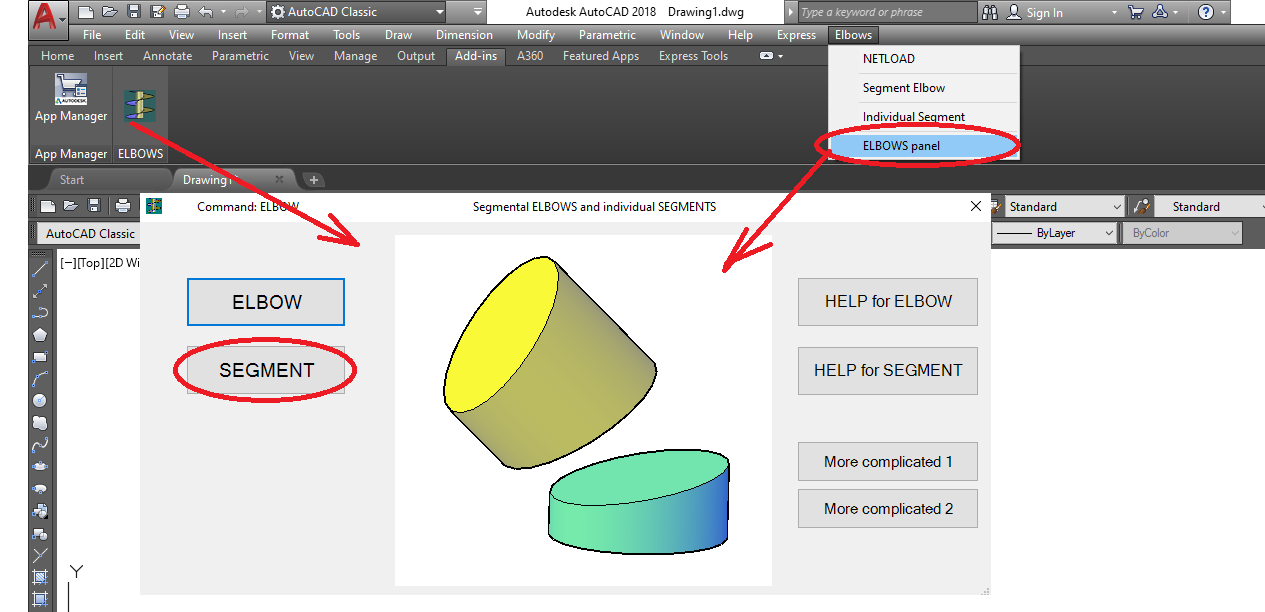This screenshot has width=1265, height=612.
Task: Switch to the Annotate ribbon tab
Action: (167, 56)
